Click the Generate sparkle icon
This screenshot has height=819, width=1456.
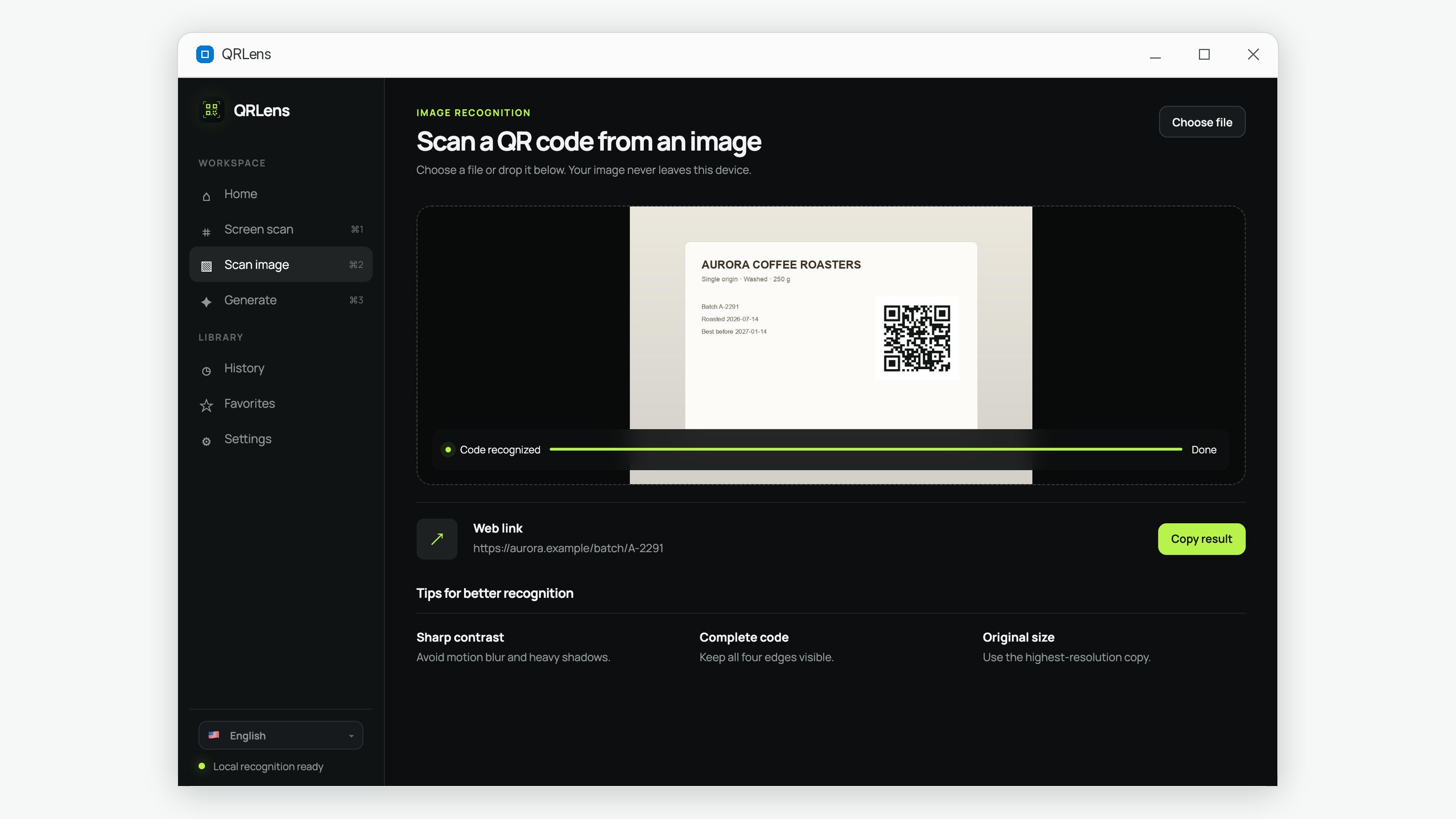tap(206, 301)
